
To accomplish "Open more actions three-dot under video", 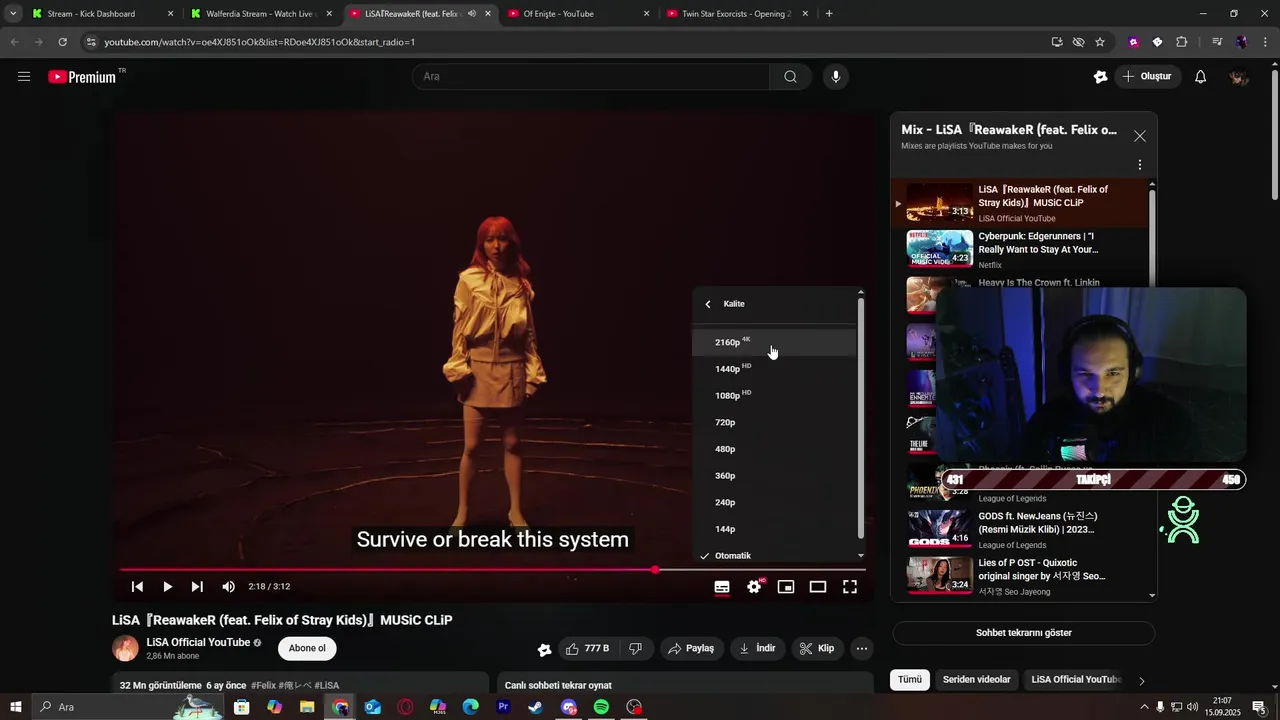I will [x=862, y=649].
